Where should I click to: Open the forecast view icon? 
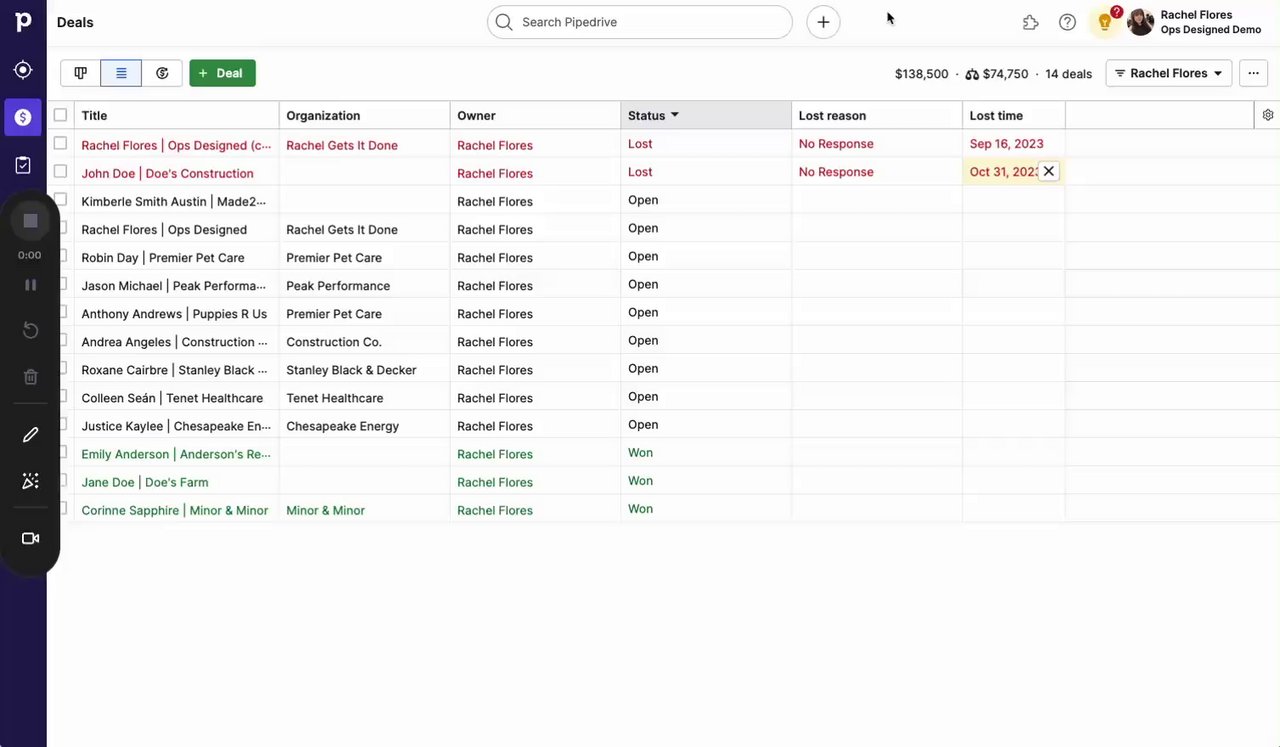[x=162, y=73]
